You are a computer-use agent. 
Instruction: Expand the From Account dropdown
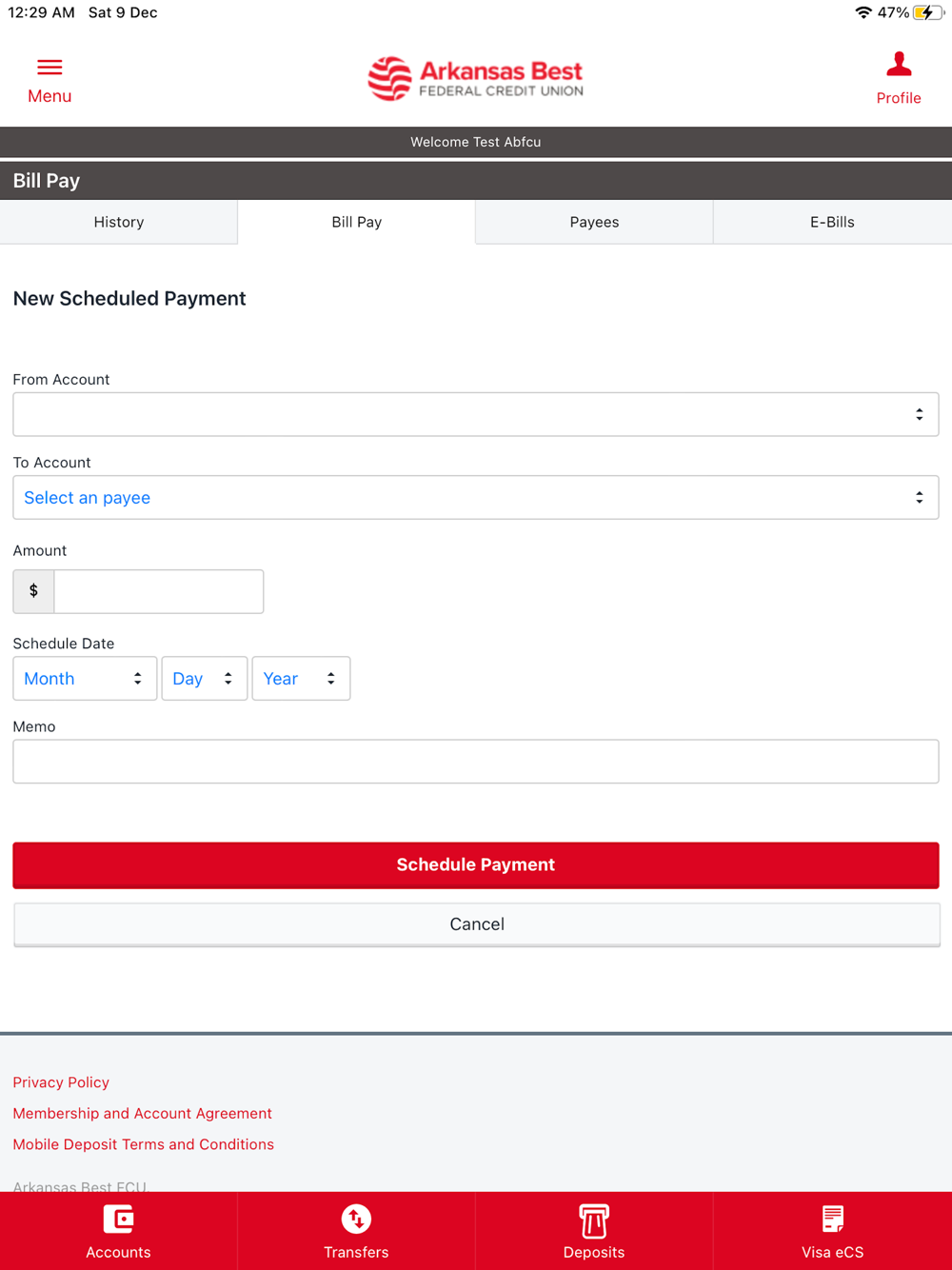coord(476,414)
